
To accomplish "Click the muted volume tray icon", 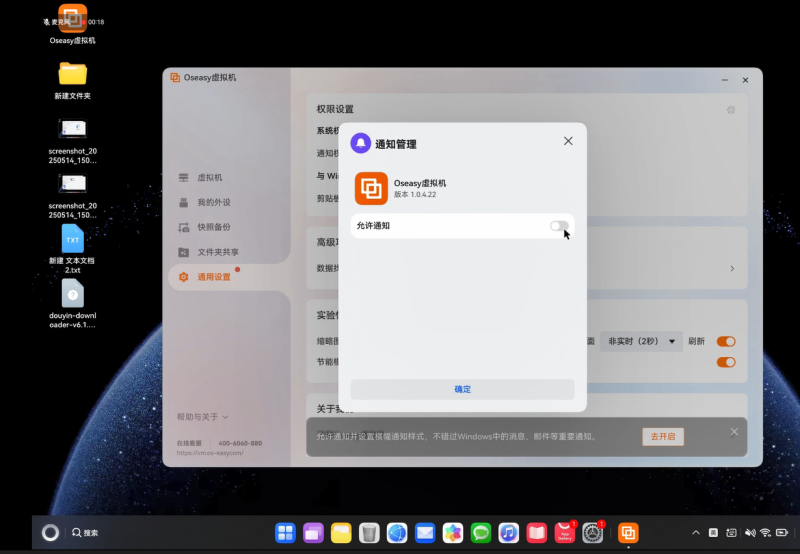I will [x=749, y=533].
